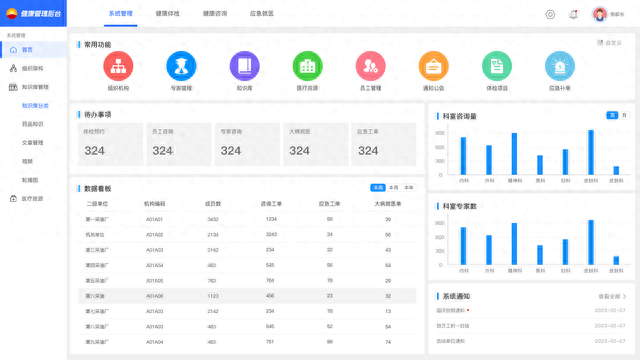
Task: Open the blue 专家管理 shortcut icon
Action: click(181, 66)
